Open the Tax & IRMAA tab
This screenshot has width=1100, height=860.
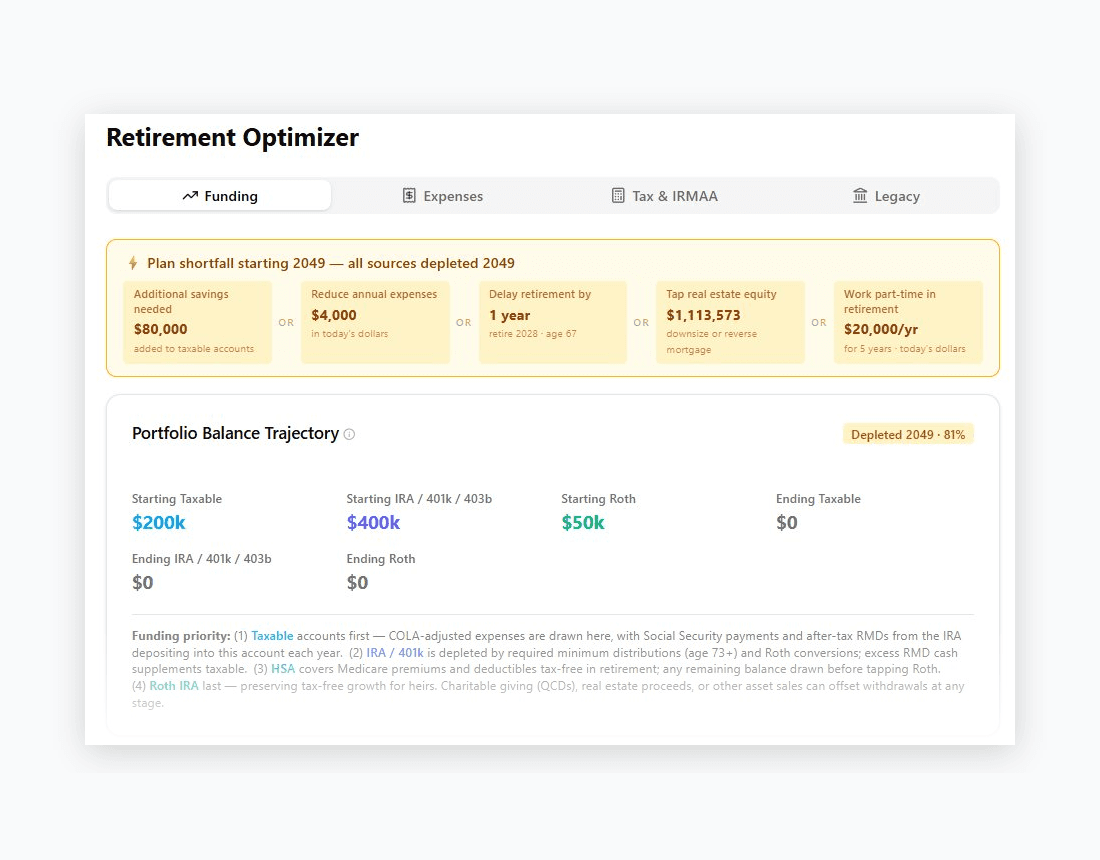664,195
